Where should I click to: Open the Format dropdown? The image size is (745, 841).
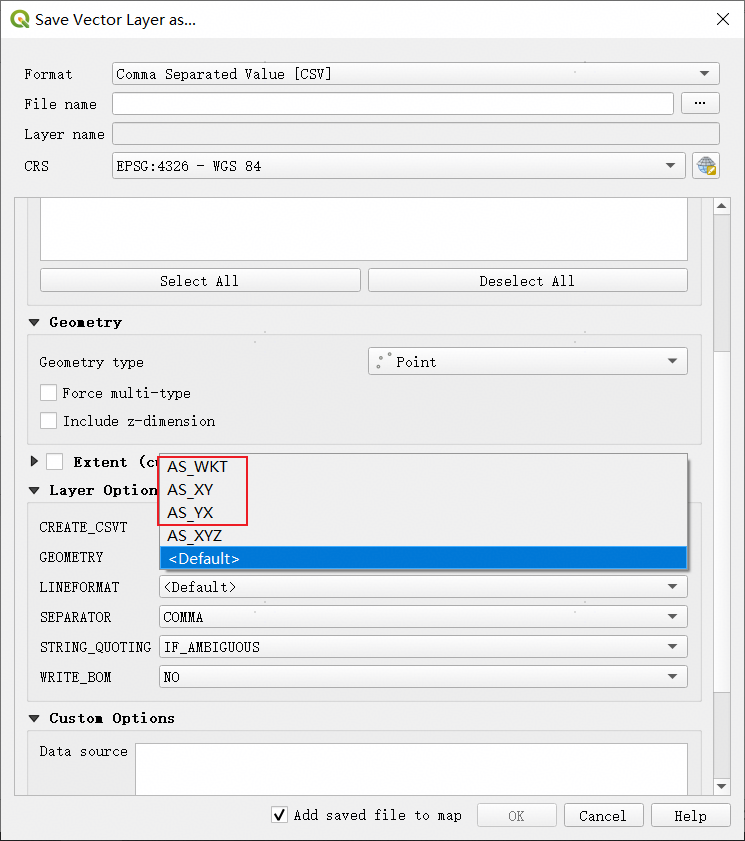pos(416,74)
